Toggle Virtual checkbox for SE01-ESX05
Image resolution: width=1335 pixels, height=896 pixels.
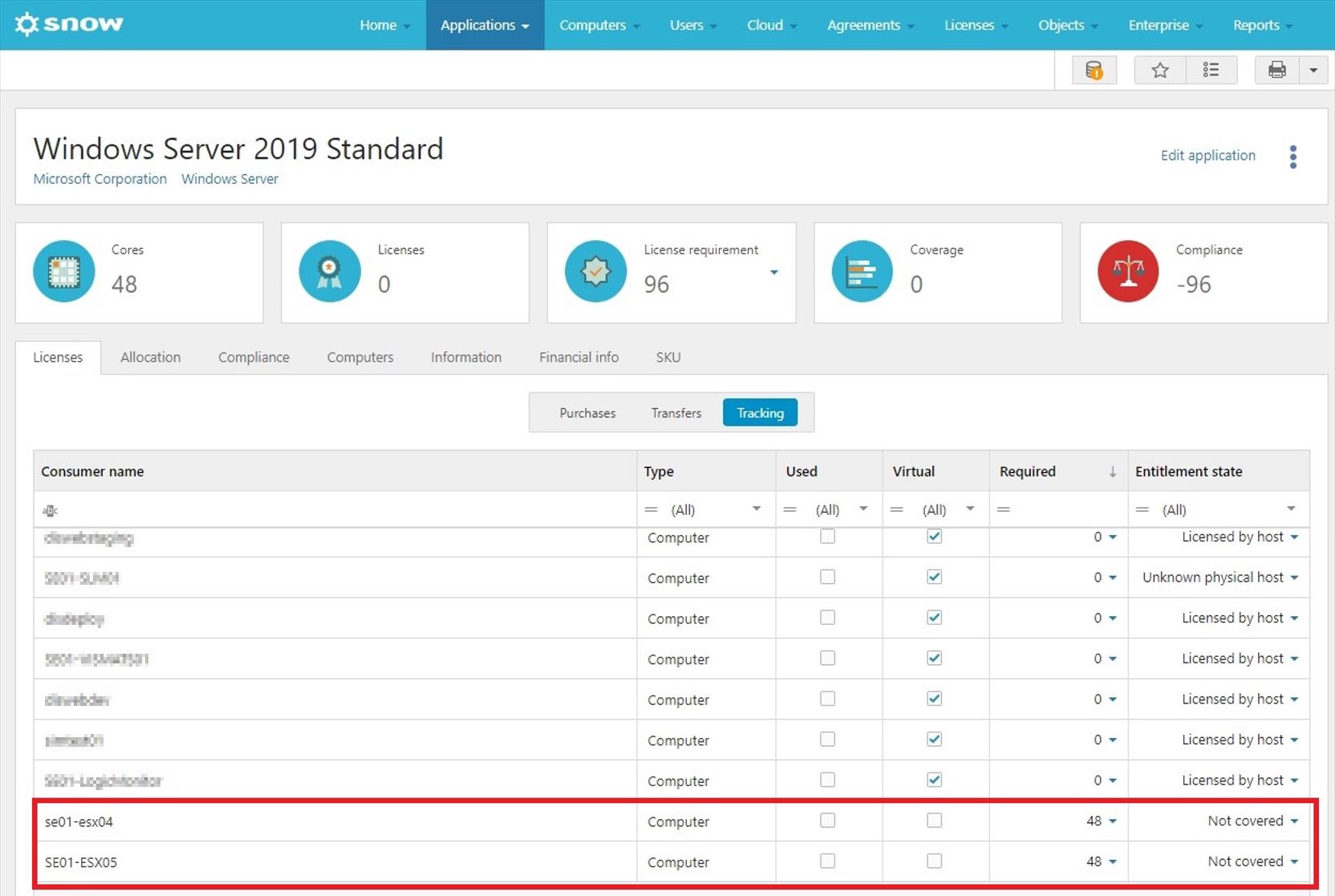click(x=935, y=861)
